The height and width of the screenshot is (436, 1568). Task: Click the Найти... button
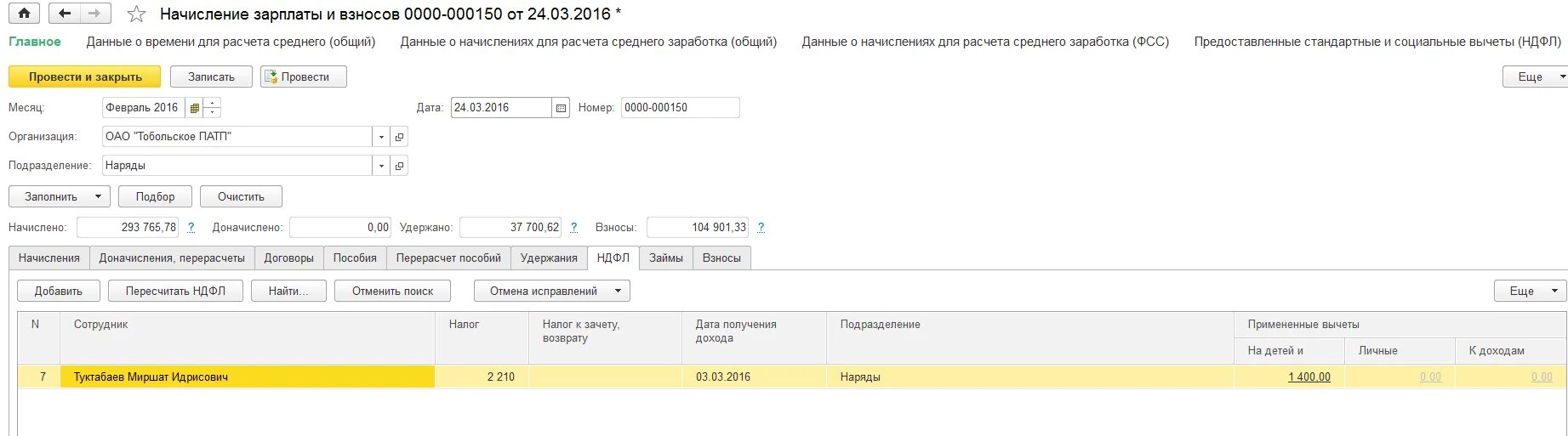tap(288, 291)
